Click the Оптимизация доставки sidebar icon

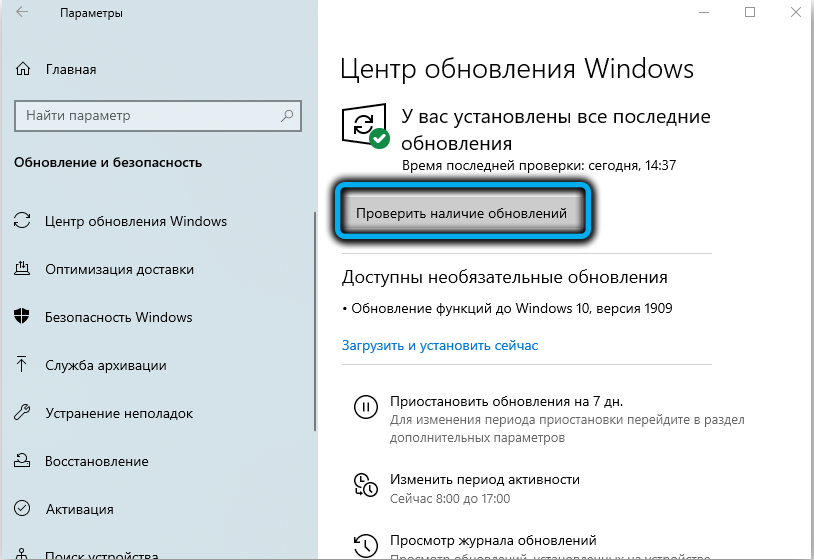pyautogui.click(x=23, y=269)
